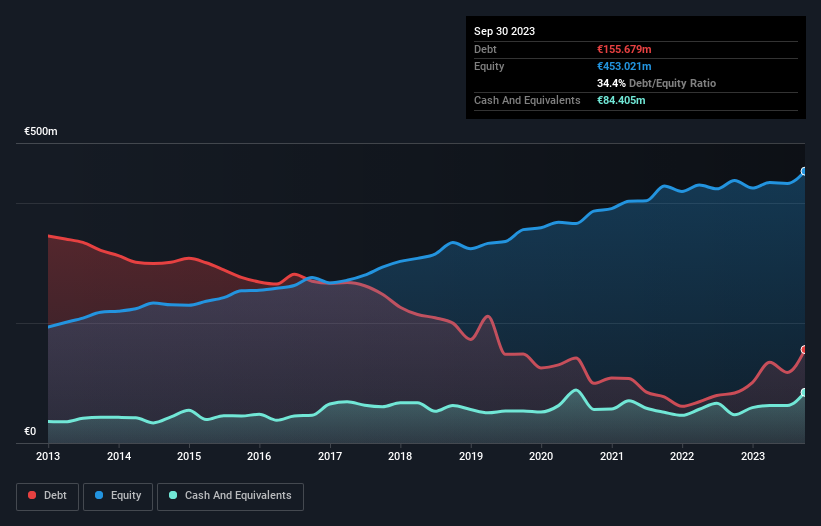Click the Equity endpoint marker on chart
The width and height of the screenshot is (821, 526).
[804, 171]
